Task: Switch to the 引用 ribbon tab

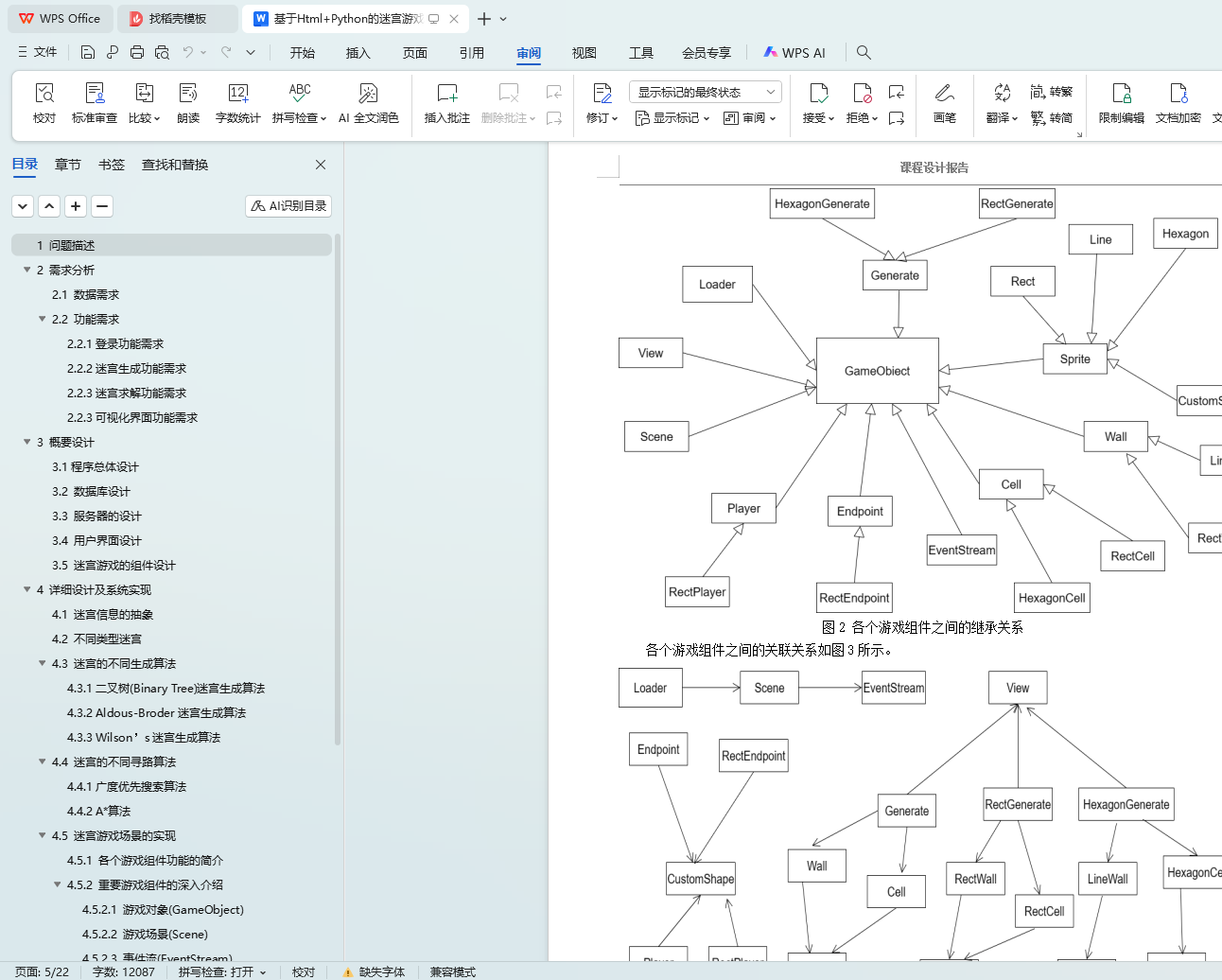Action: coord(472,53)
